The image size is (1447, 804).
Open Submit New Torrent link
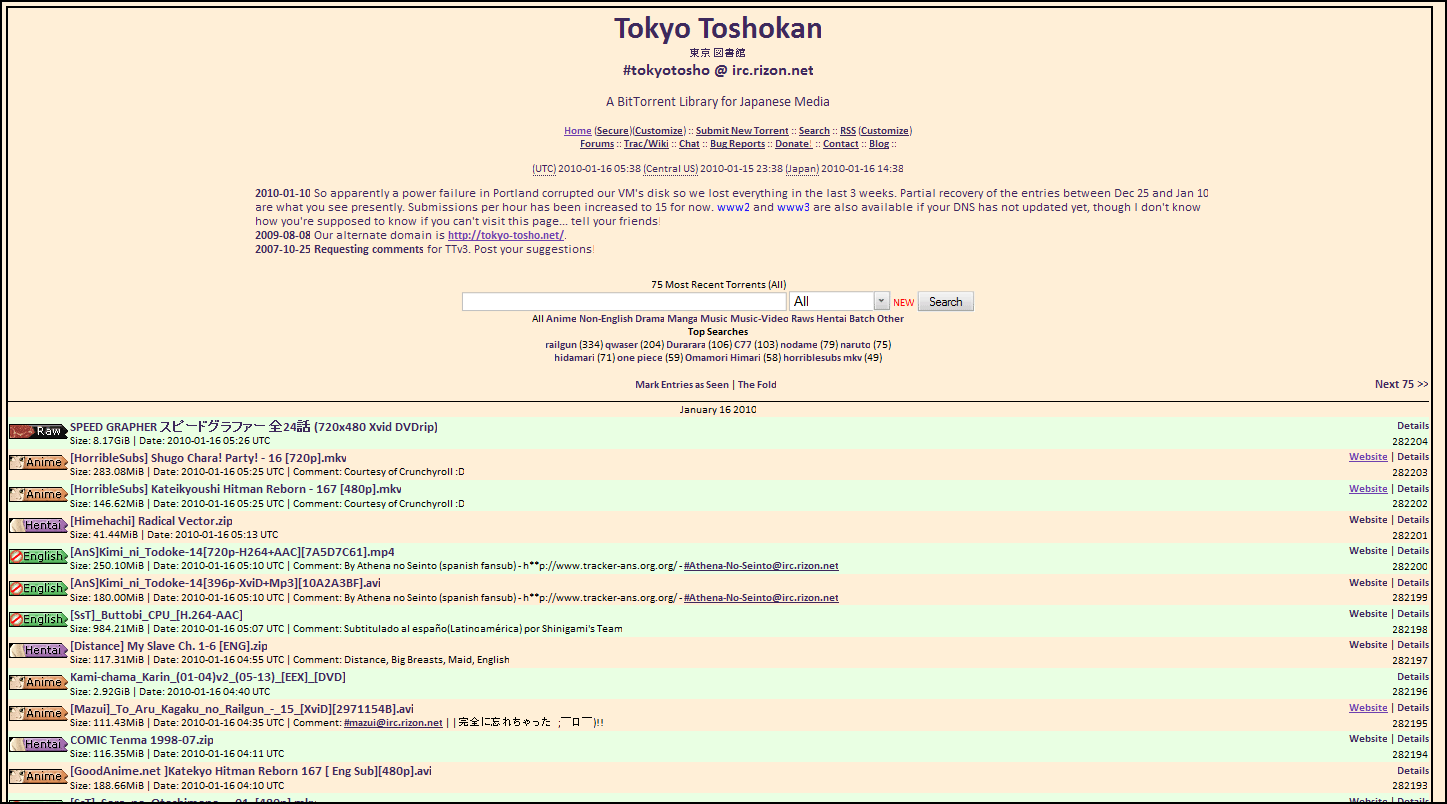[x=742, y=131]
